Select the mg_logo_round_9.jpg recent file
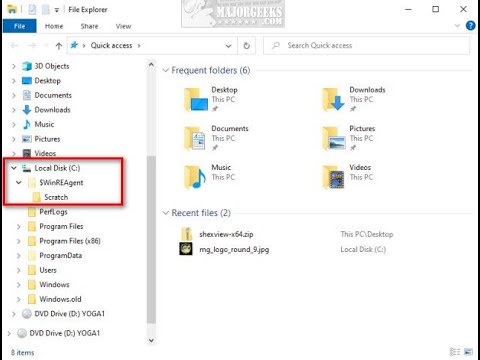The width and height of the screenshot is (480, 360). click(x=234, y=249)
